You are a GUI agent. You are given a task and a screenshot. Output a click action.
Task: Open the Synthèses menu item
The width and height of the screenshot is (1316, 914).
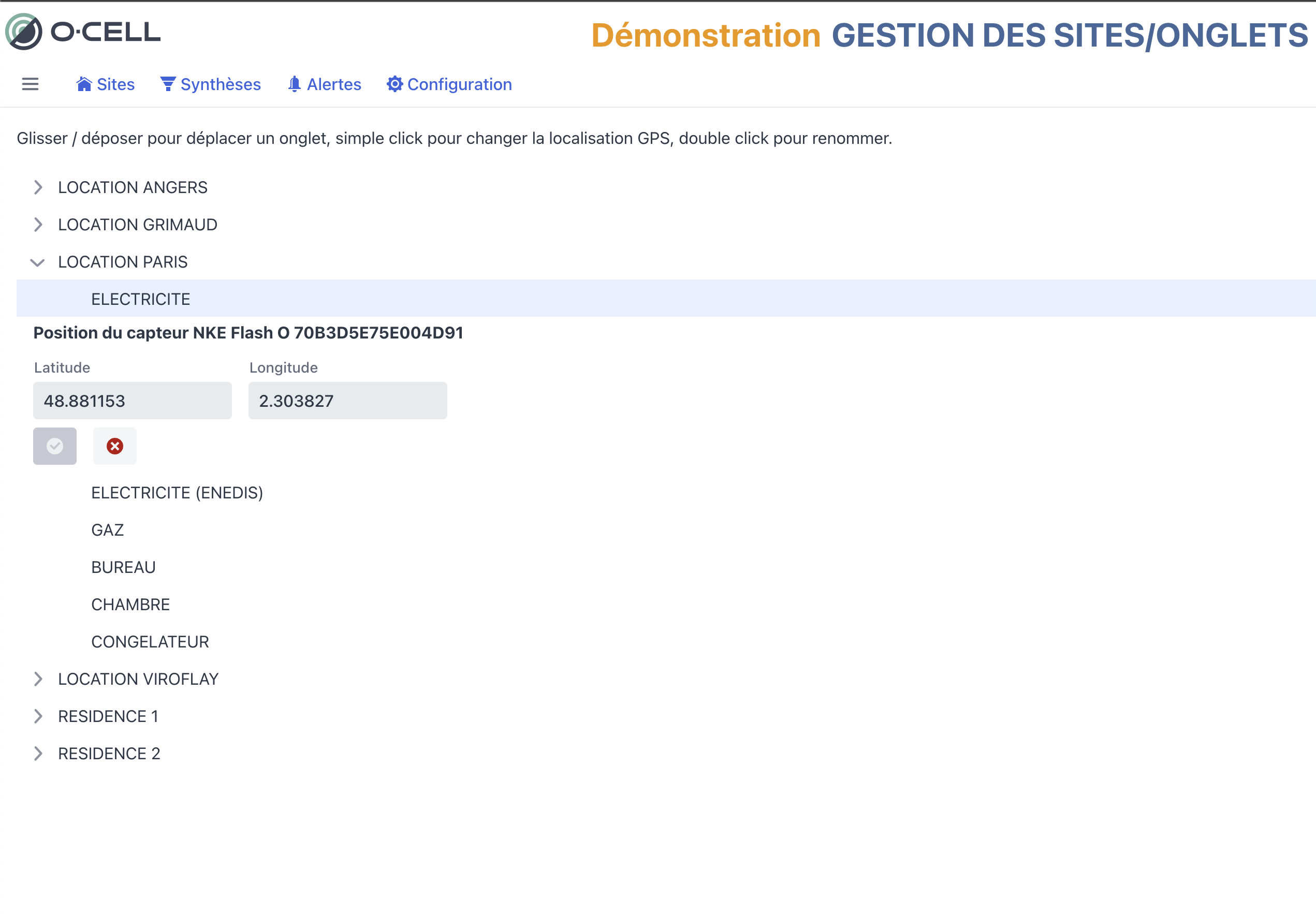pyautogui.click(x=221, y=84)
